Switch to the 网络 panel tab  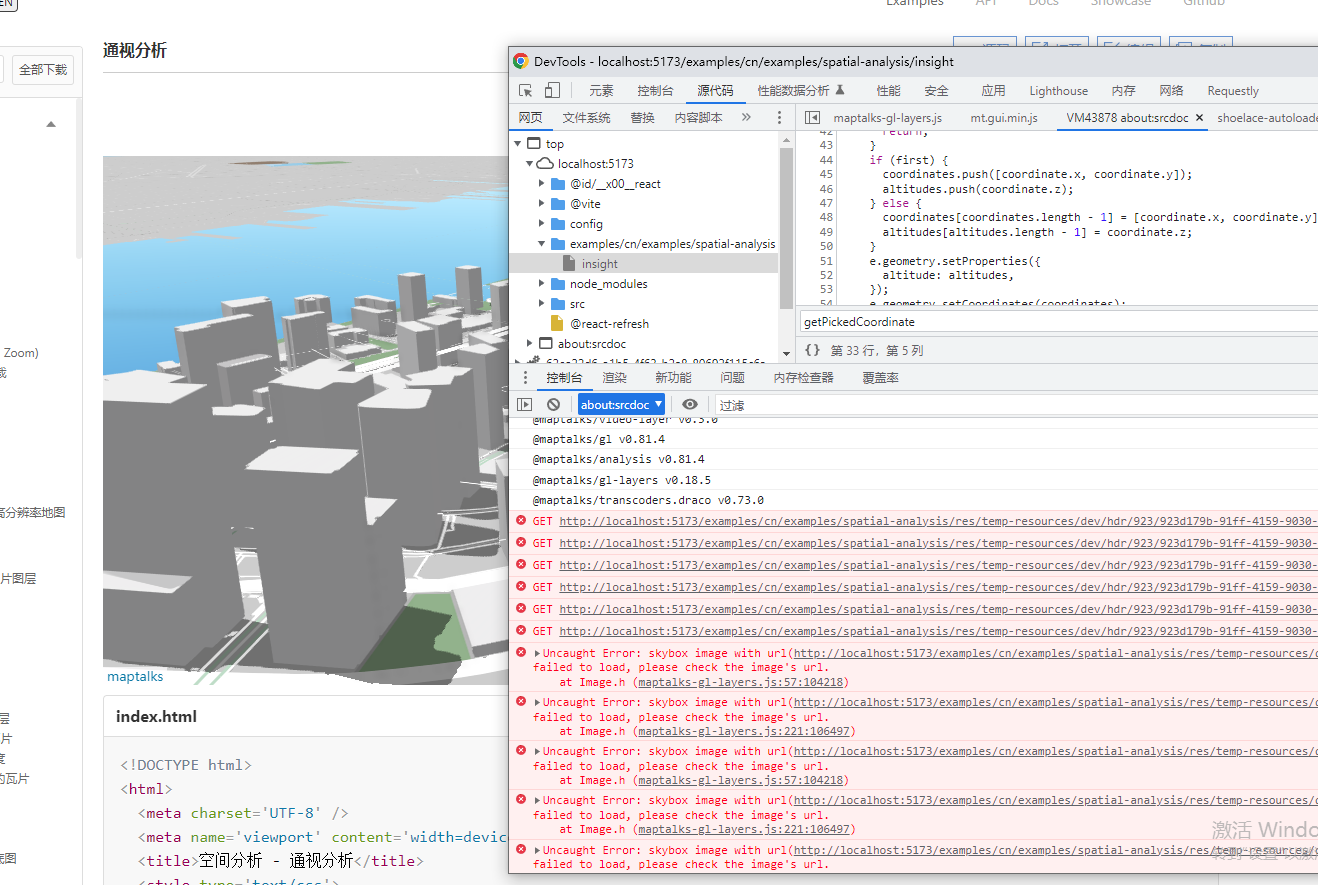1171,90
